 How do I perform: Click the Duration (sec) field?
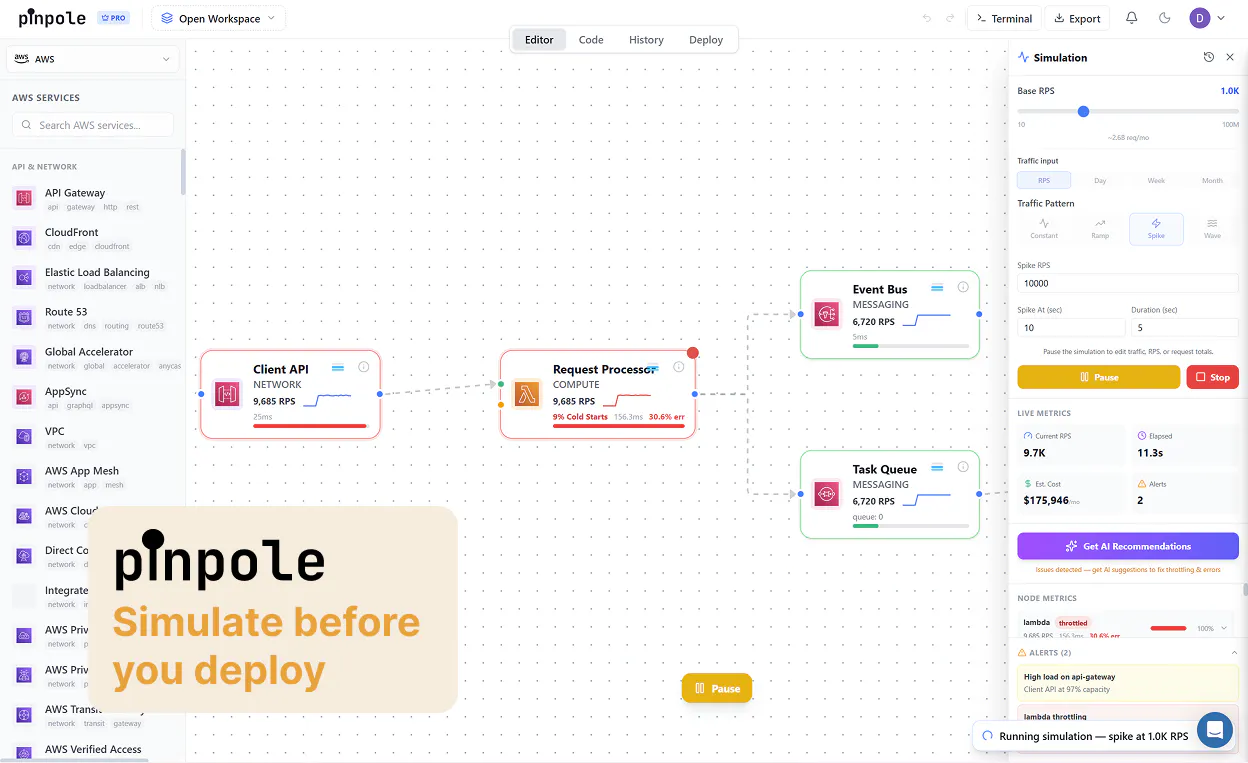(1185, 327)
